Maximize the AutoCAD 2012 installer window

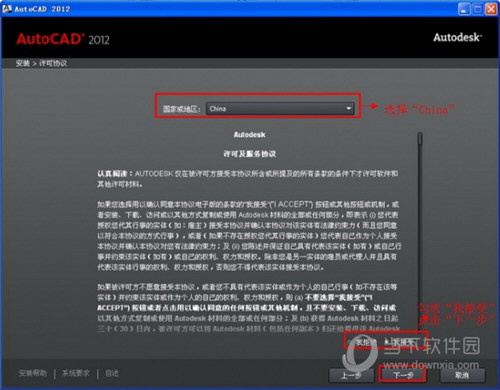478,9
